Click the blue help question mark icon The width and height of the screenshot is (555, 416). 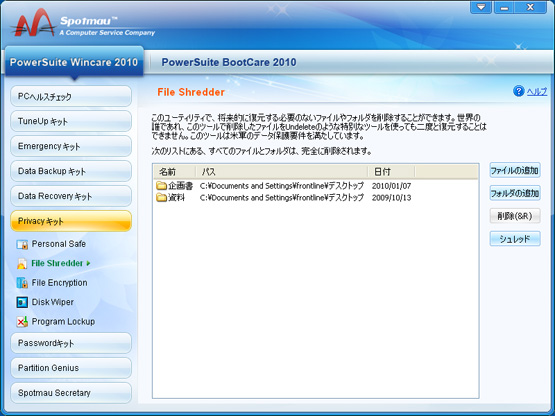pos(518,91)
